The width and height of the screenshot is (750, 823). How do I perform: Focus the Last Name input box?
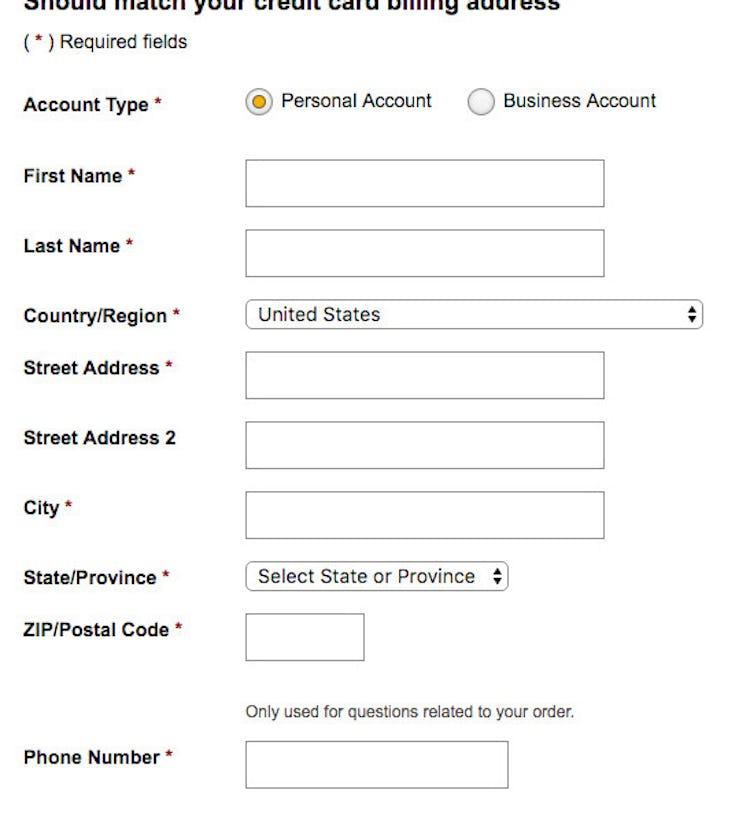pos(424,253)
